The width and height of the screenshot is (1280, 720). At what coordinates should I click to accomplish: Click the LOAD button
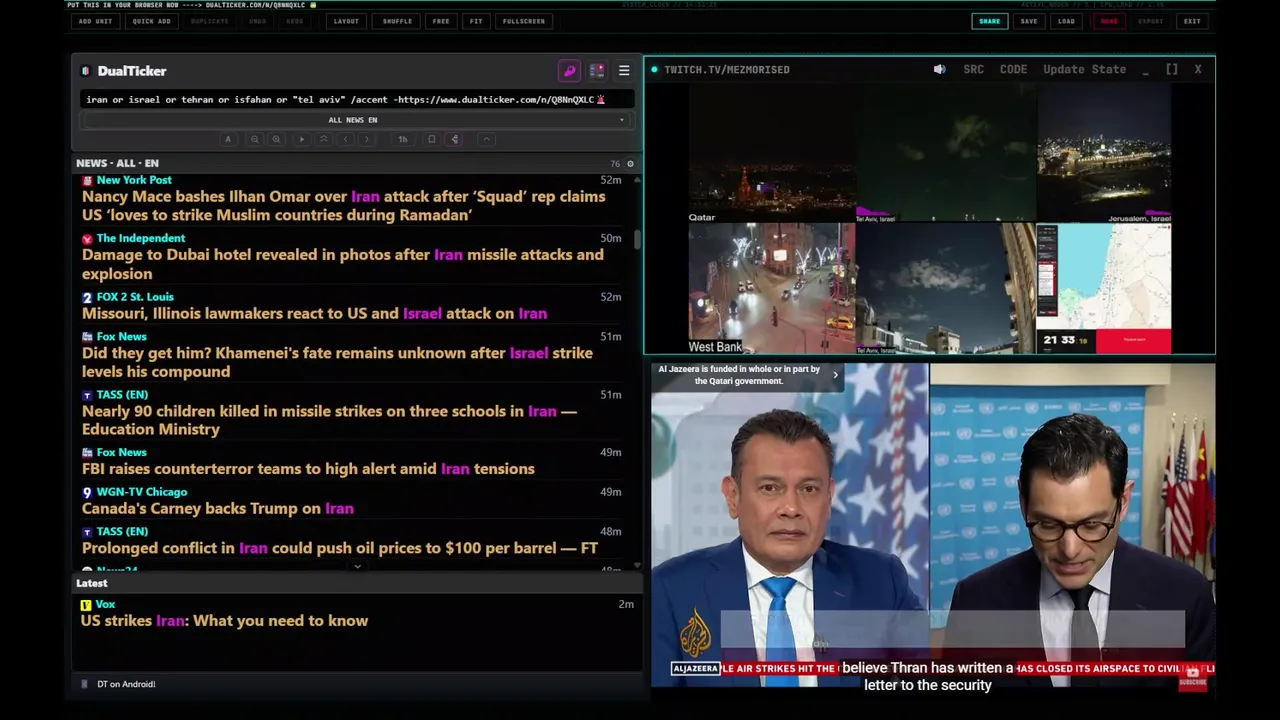[1067, 21]
